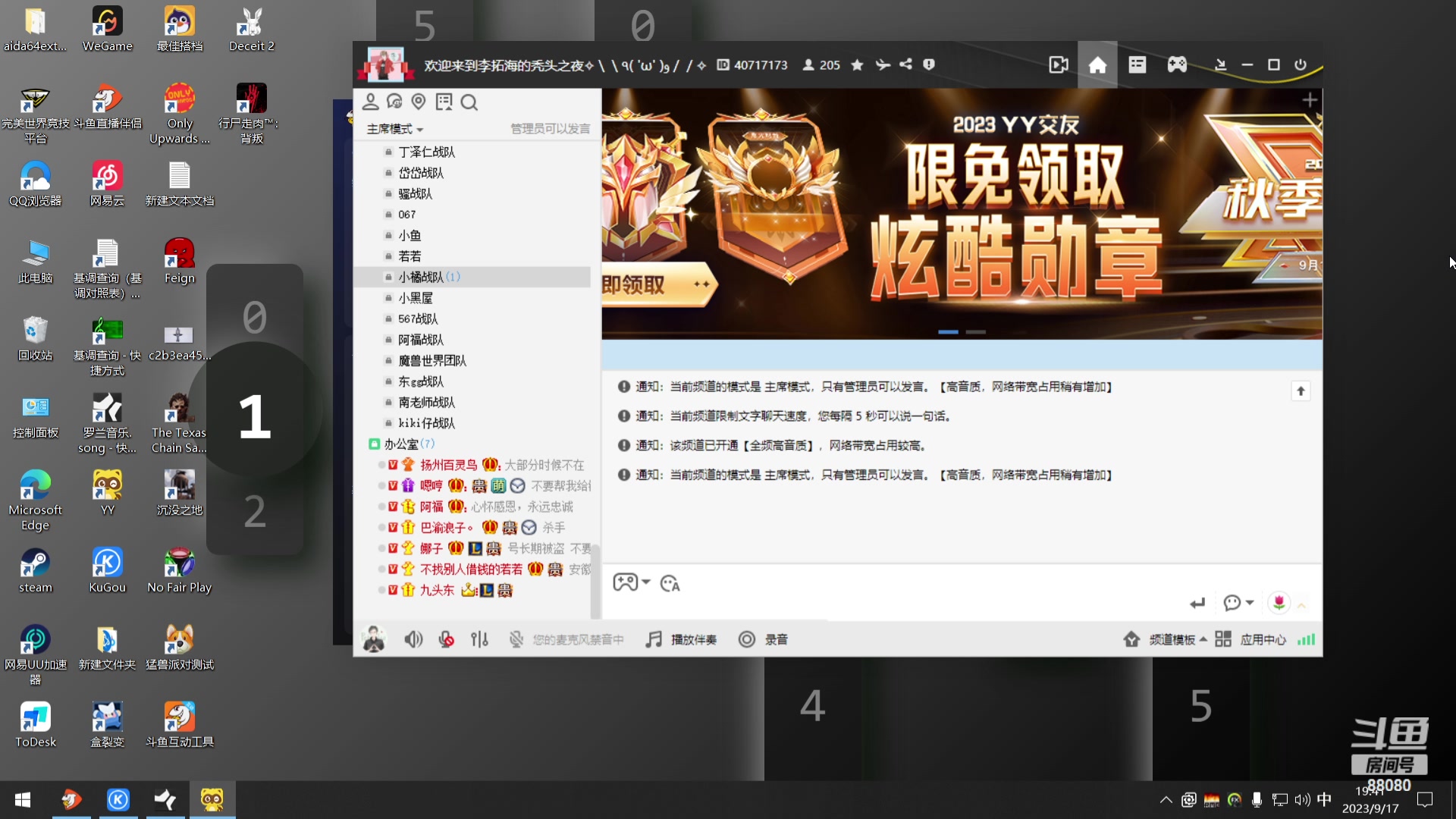Click the upward scroll arrow in chat area
The image size is (1456, 819).
tap(1301, 391)
